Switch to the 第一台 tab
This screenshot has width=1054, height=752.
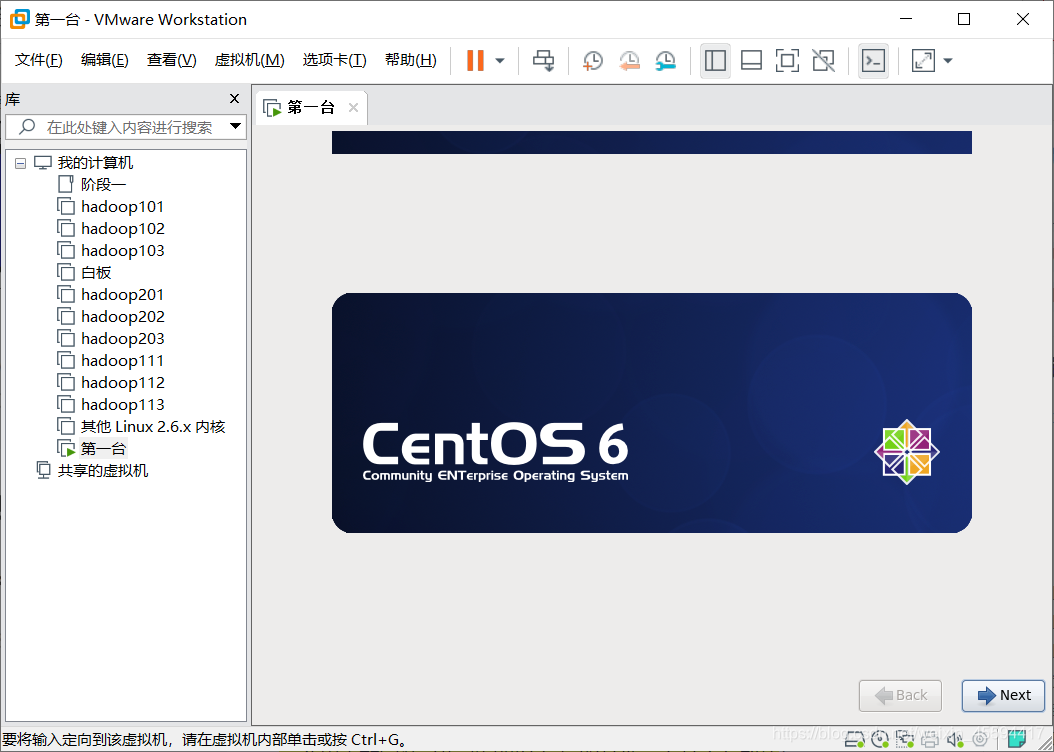[x=311, y=108]
